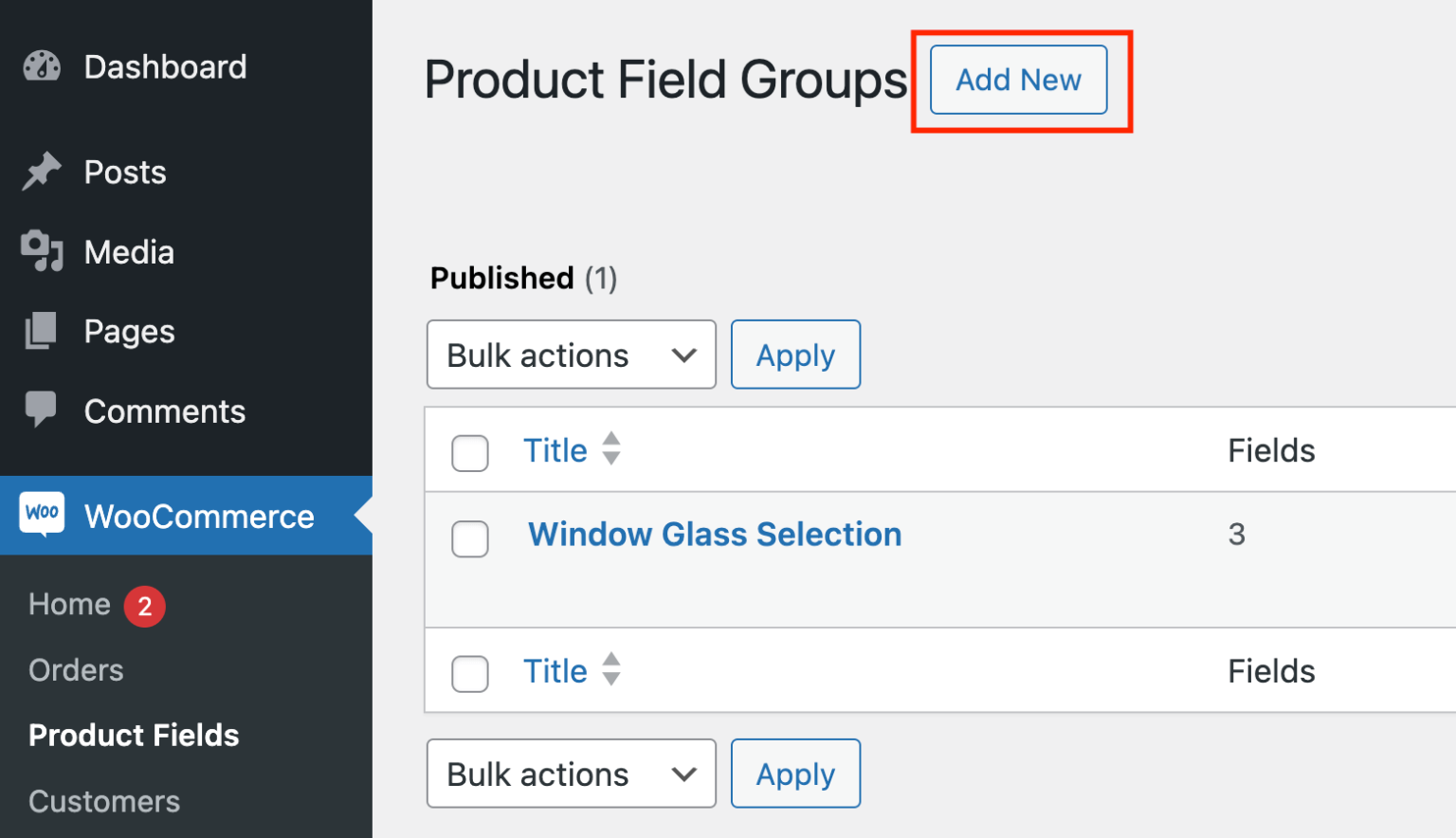Tick the checkbox in the bottom table row
The image size is (1456, 838).
coord(469,674)
